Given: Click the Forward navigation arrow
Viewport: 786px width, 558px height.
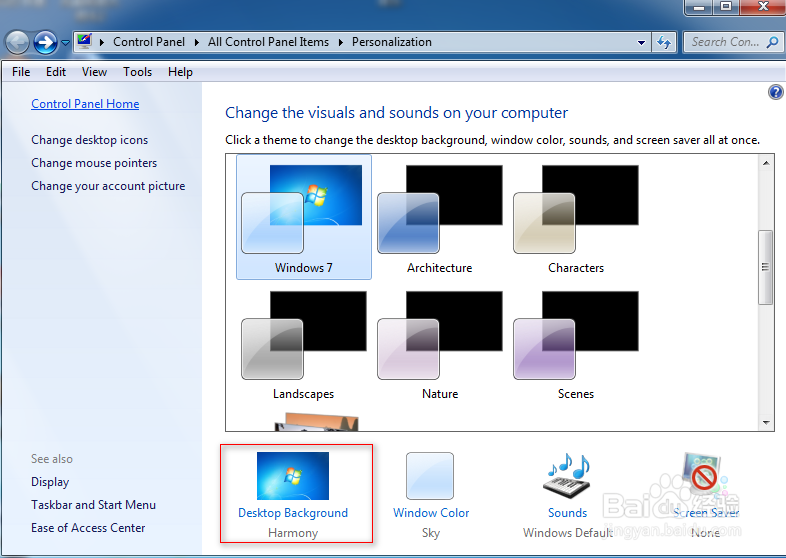Looking at the screenshot, I should [46, 42].
